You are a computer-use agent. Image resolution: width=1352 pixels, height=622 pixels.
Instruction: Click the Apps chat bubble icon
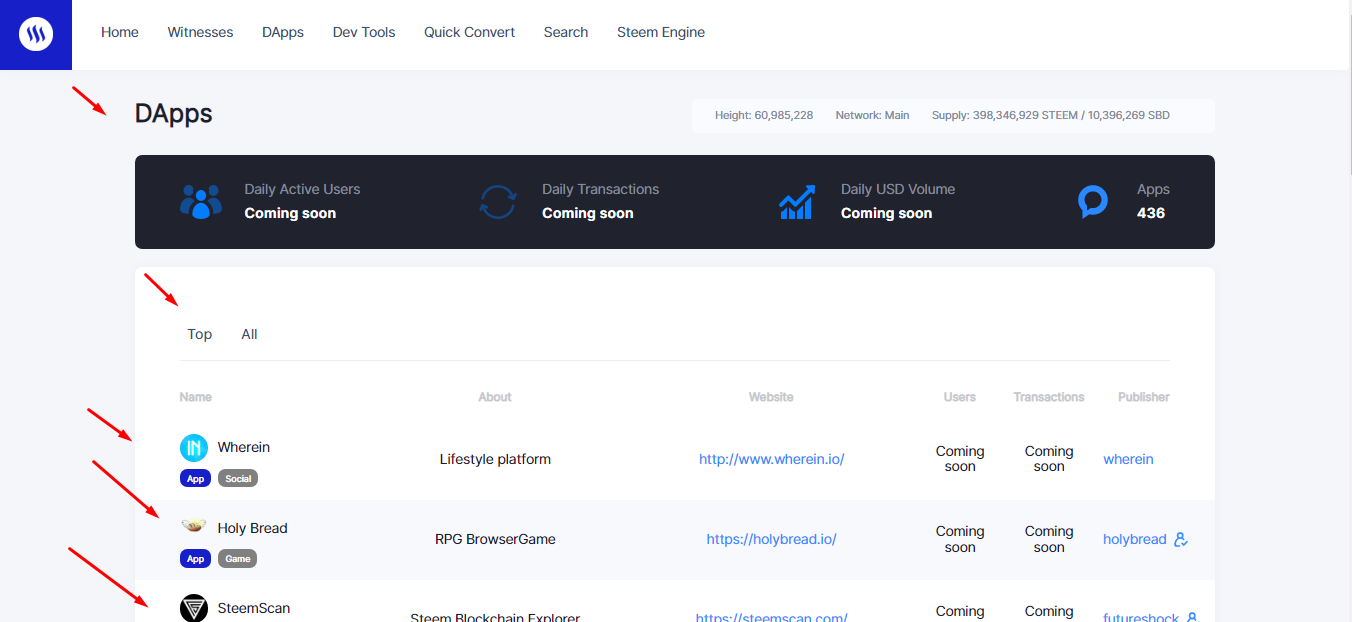pyautogui.click(x=1093, y=202)
